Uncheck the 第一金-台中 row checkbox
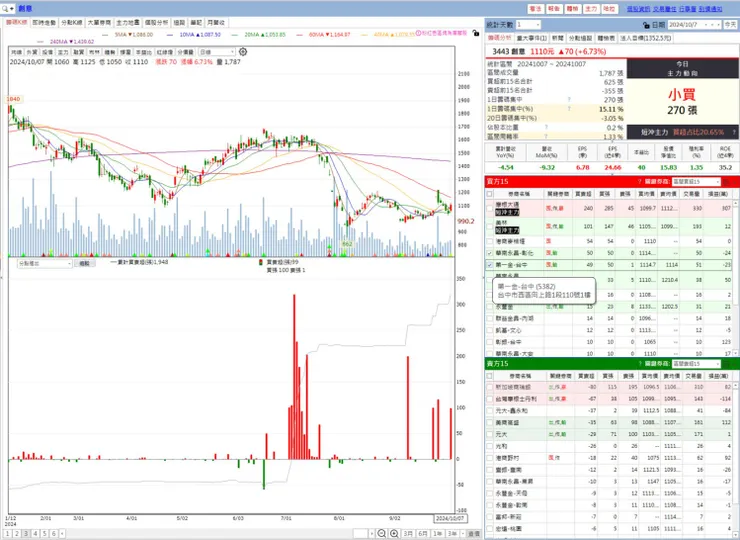Viewport: 740px width, 540px height. pyautogui.click(x=489, y=265)
